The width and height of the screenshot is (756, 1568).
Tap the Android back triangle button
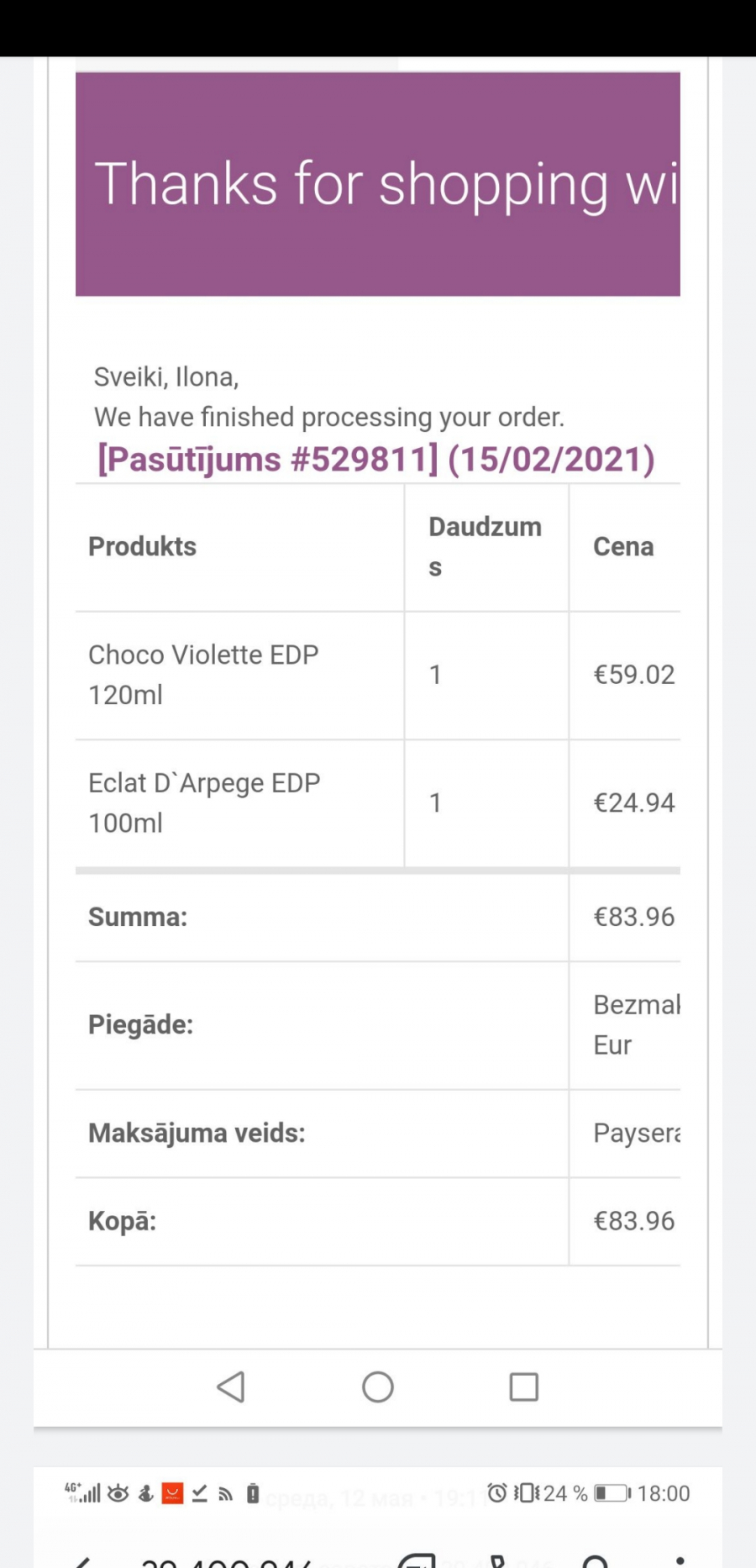231,1386
